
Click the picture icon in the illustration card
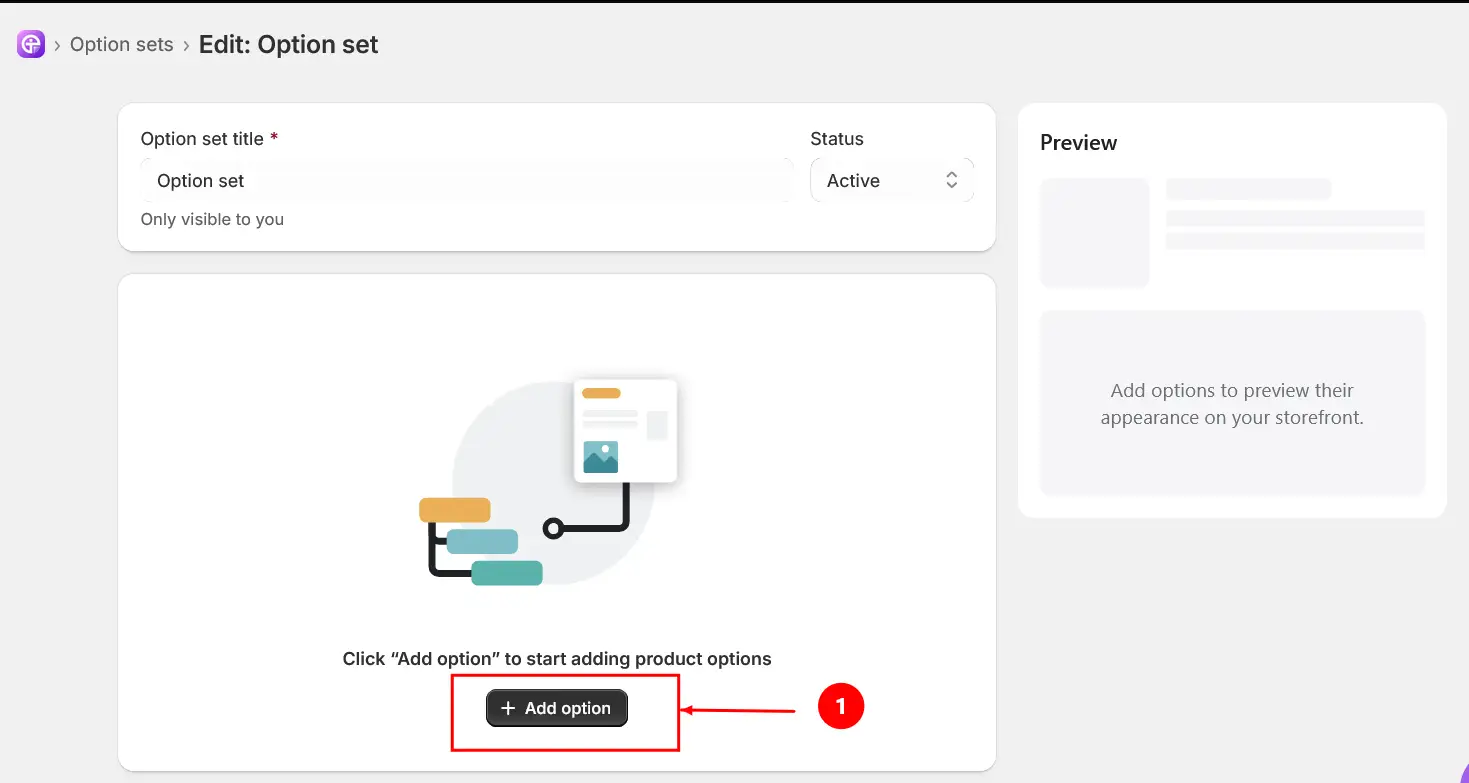(x=601, y=457)
